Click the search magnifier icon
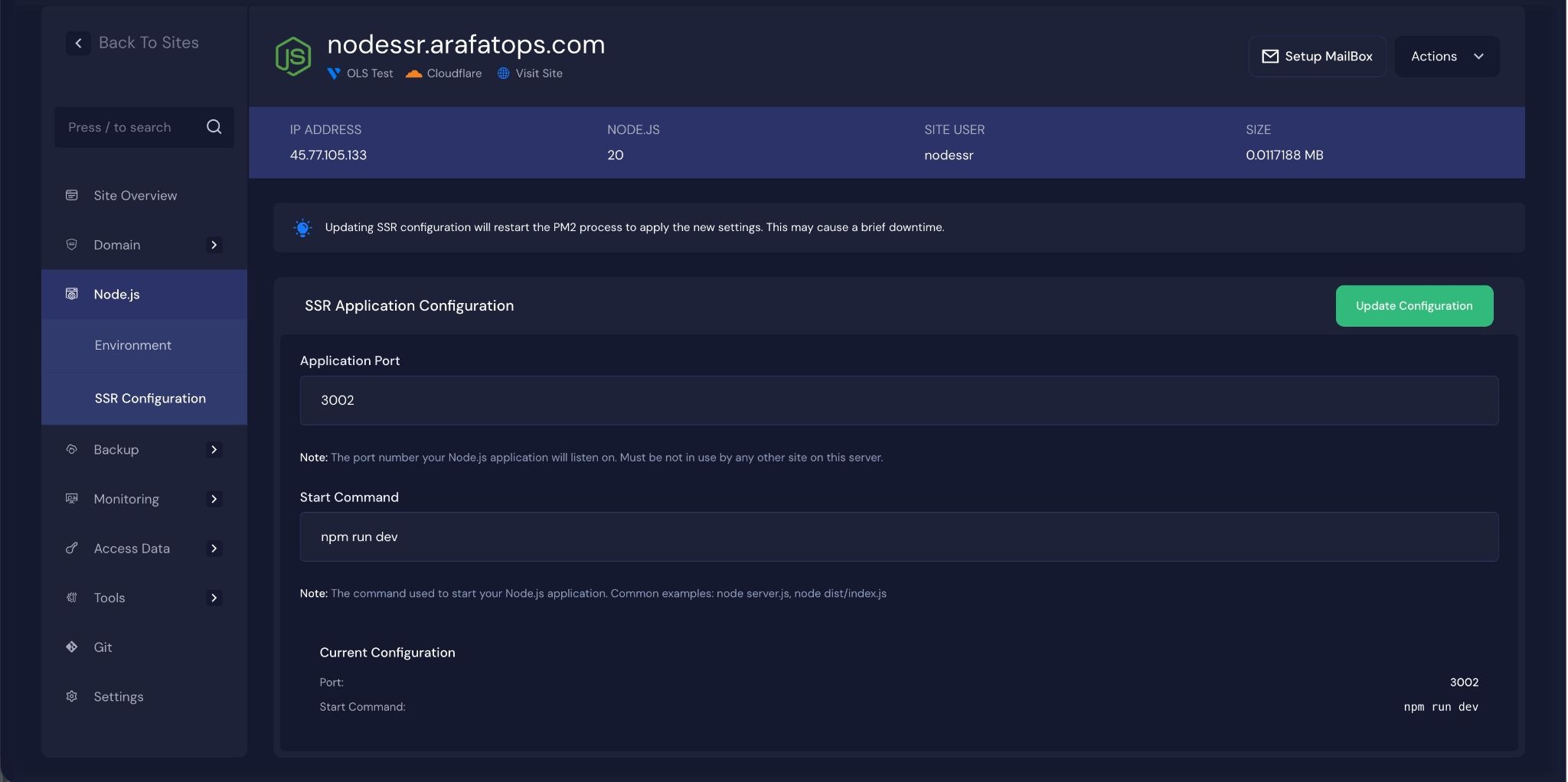 point(214,127)
